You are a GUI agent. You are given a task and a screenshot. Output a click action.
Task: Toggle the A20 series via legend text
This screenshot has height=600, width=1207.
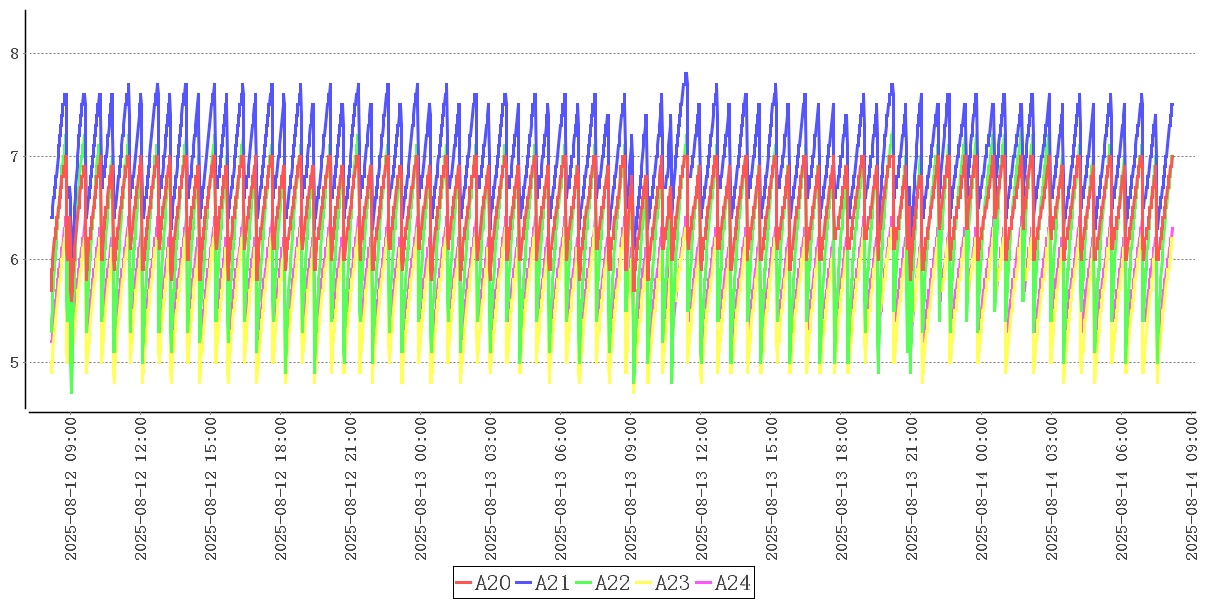click(x=492, y=583)
